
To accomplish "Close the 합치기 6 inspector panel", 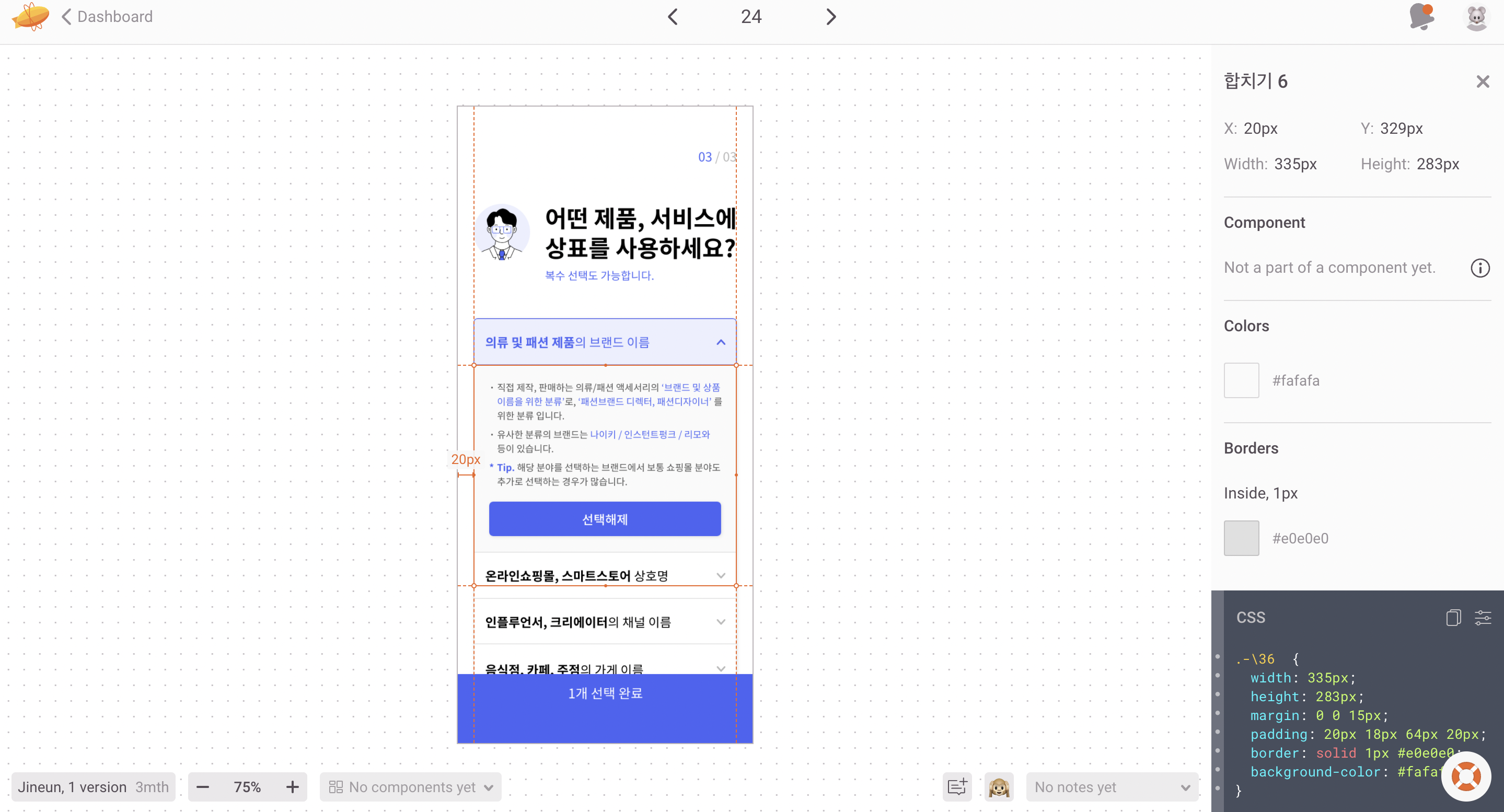I will 1483,82.
